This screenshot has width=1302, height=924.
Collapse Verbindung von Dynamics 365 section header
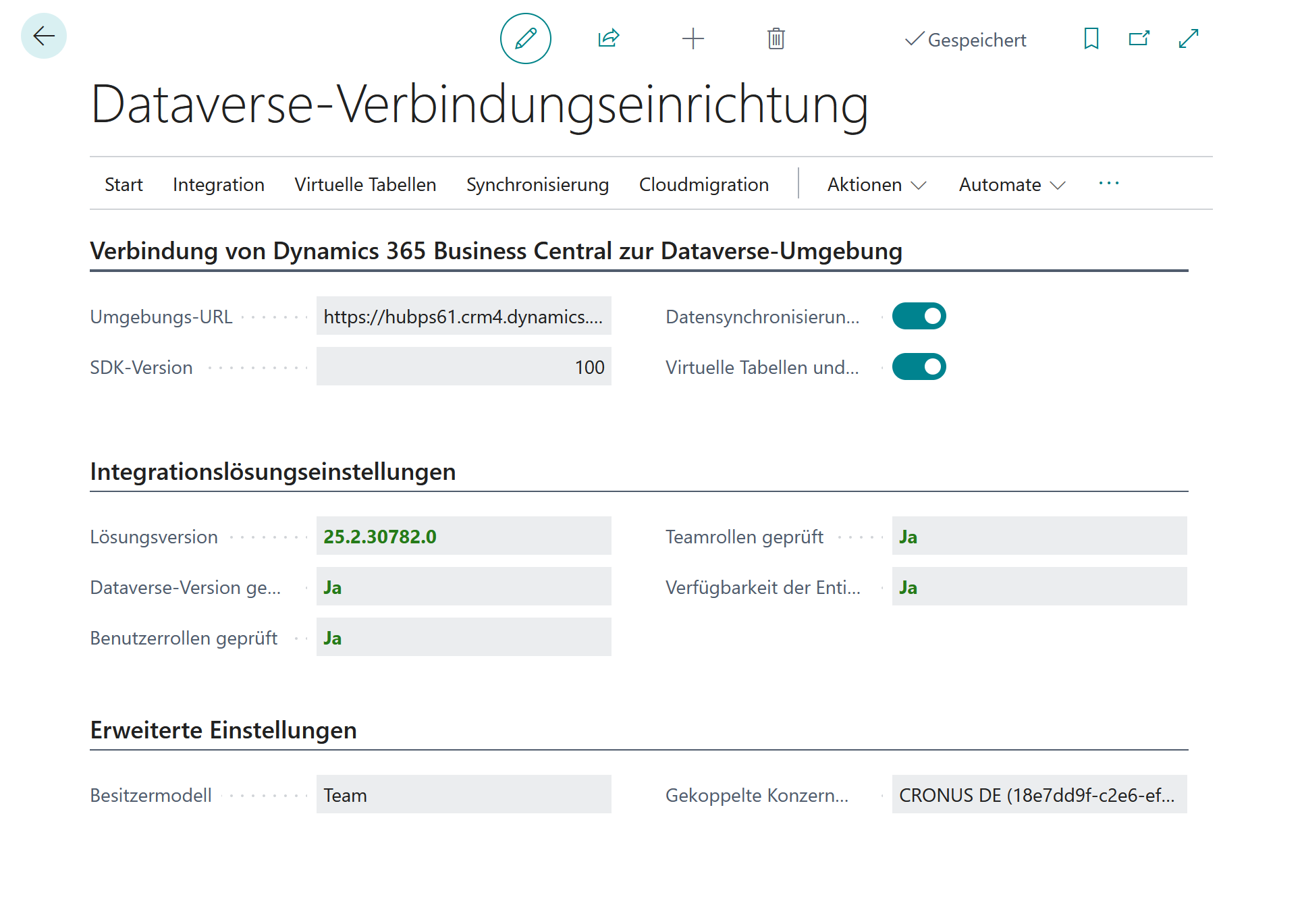[496, 250]
